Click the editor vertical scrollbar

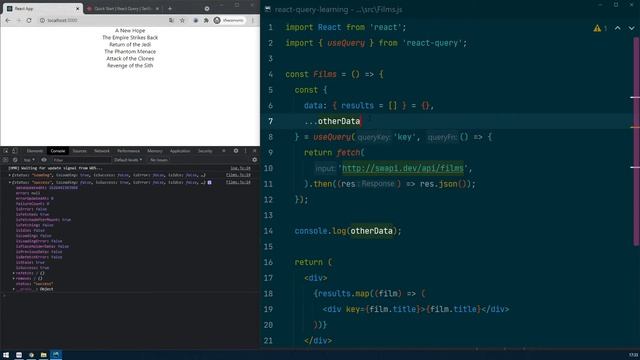(x=636, y=141)
